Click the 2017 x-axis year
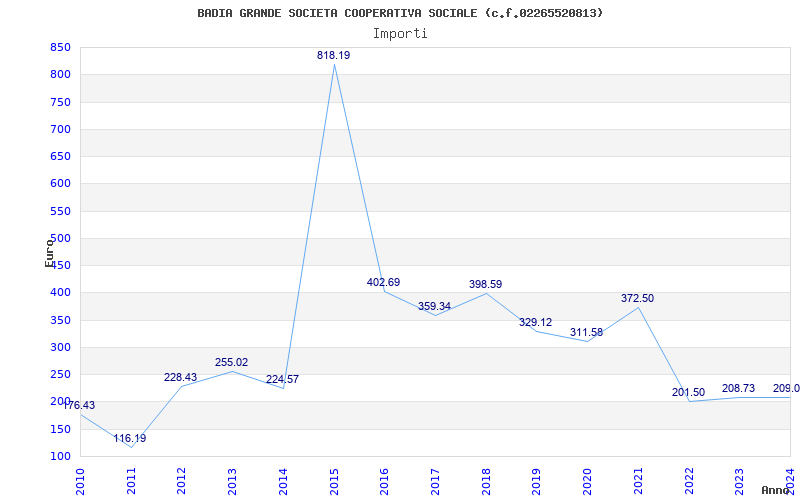 coord(435,482)
